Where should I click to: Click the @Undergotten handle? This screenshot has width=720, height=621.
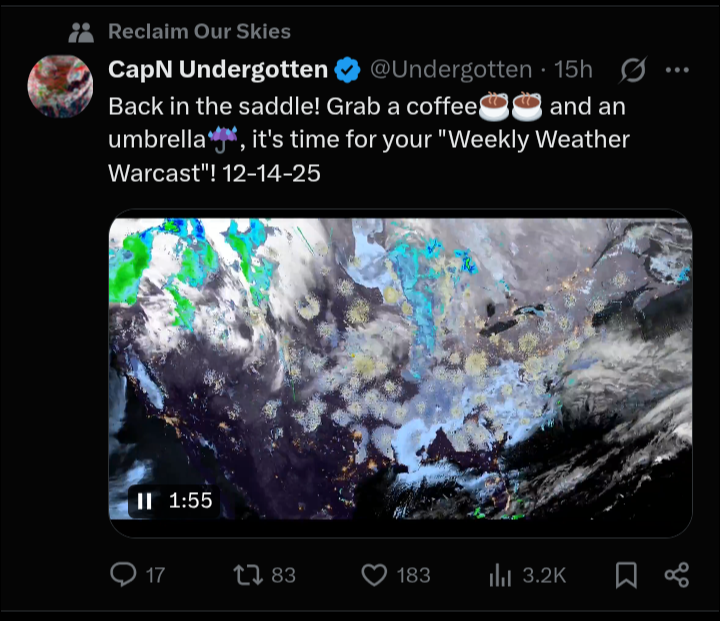tap(451, 70)
